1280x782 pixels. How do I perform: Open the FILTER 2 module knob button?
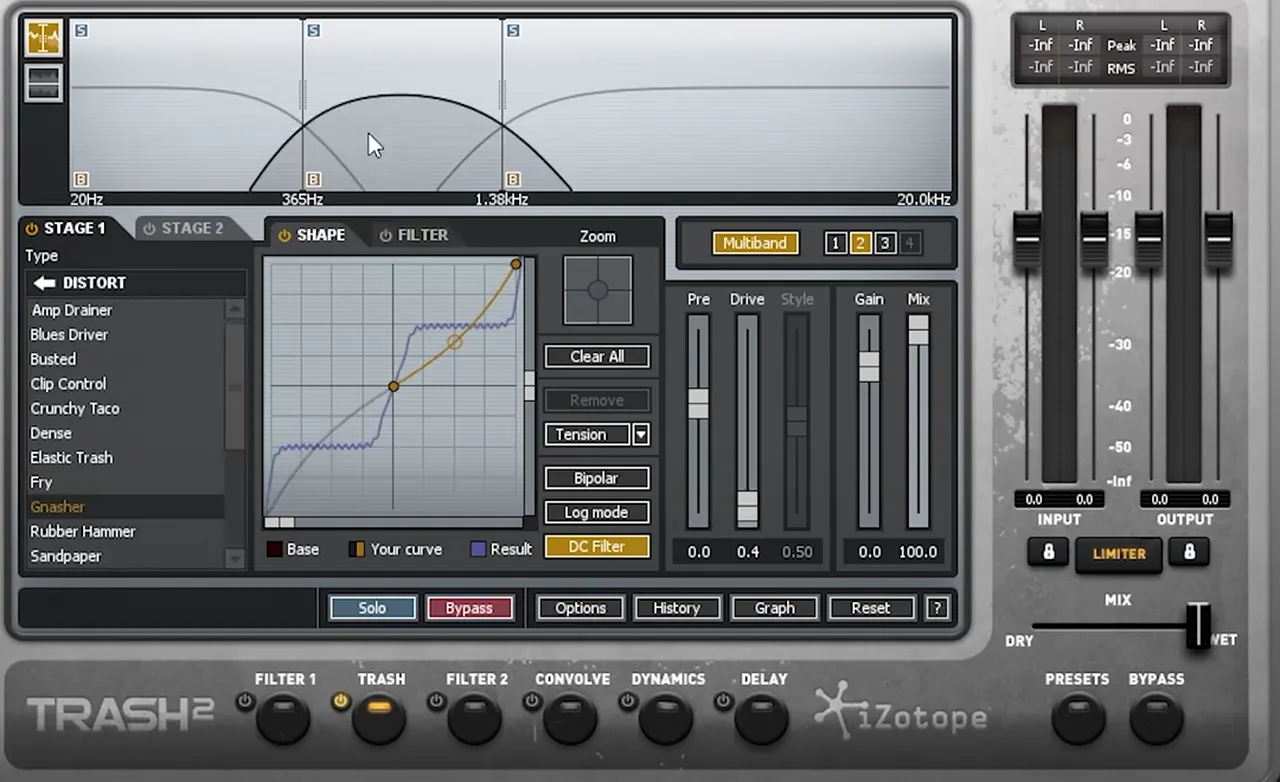coord(474,718)
